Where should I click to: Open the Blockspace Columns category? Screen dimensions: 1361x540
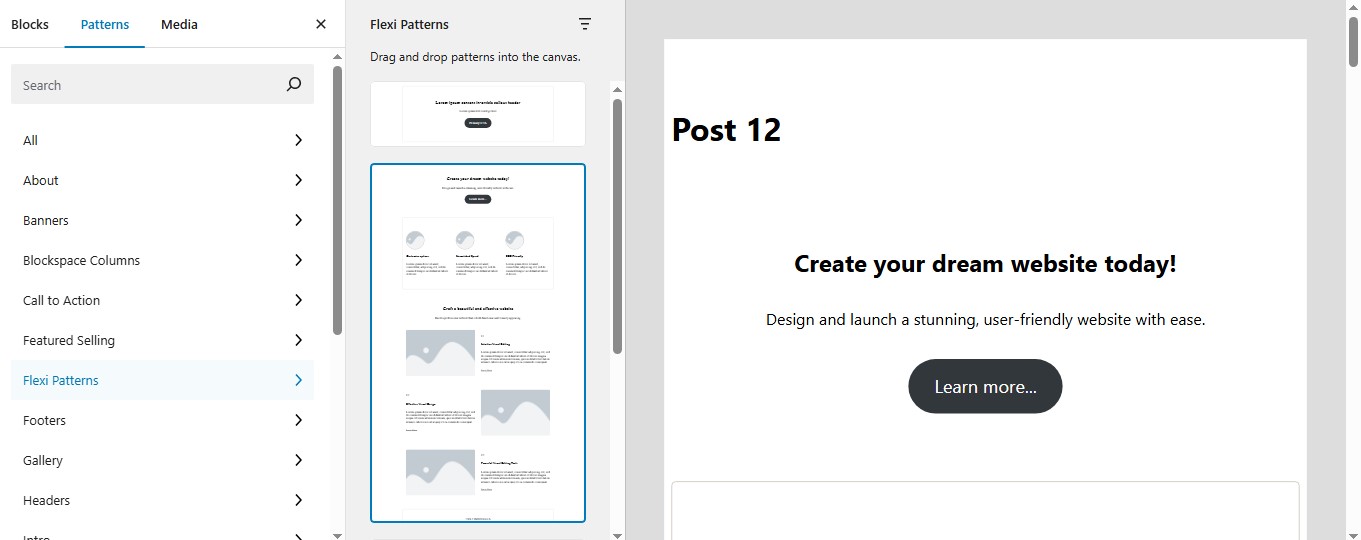(x=162, y=260)
